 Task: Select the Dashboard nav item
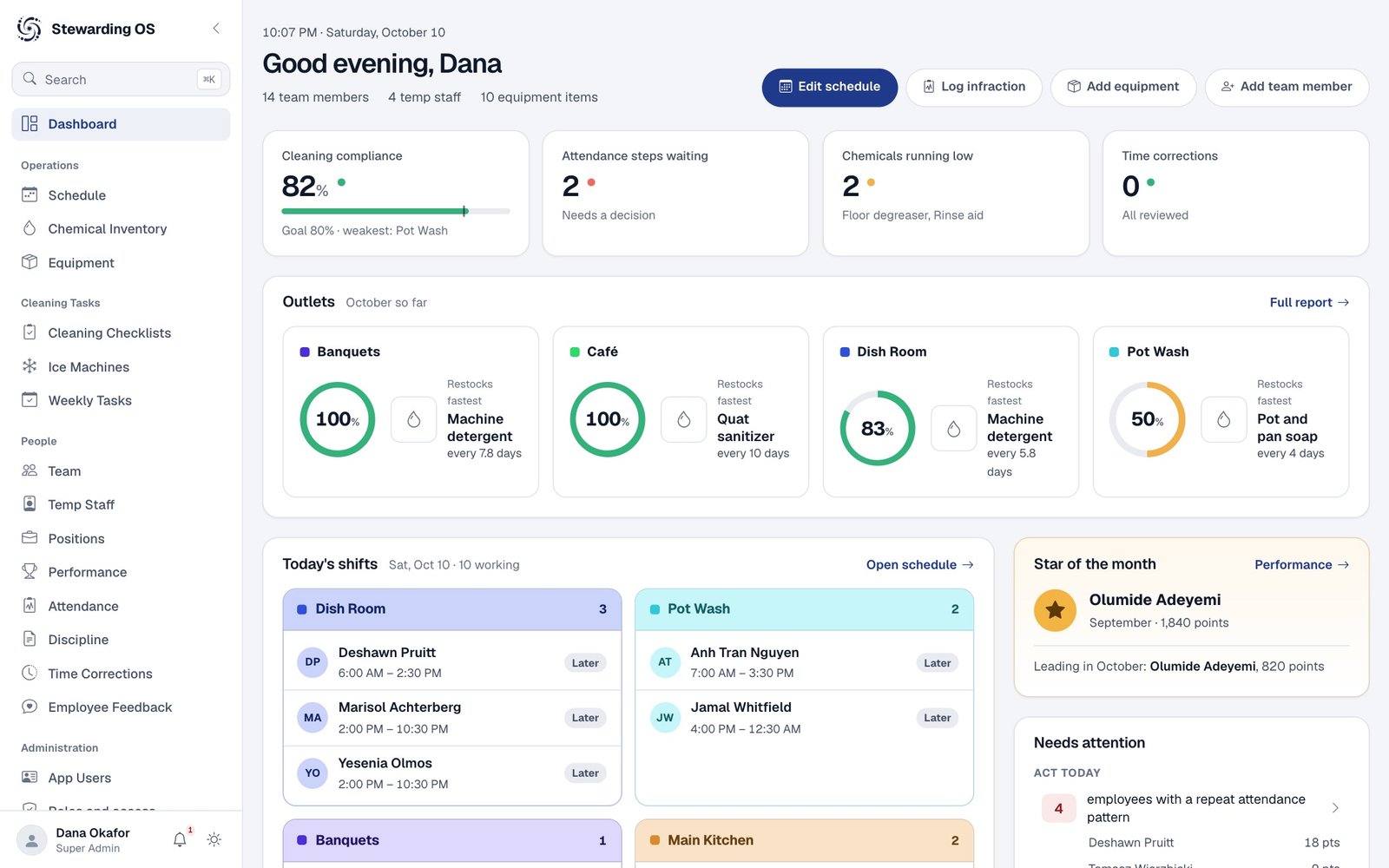click(121, 124)
